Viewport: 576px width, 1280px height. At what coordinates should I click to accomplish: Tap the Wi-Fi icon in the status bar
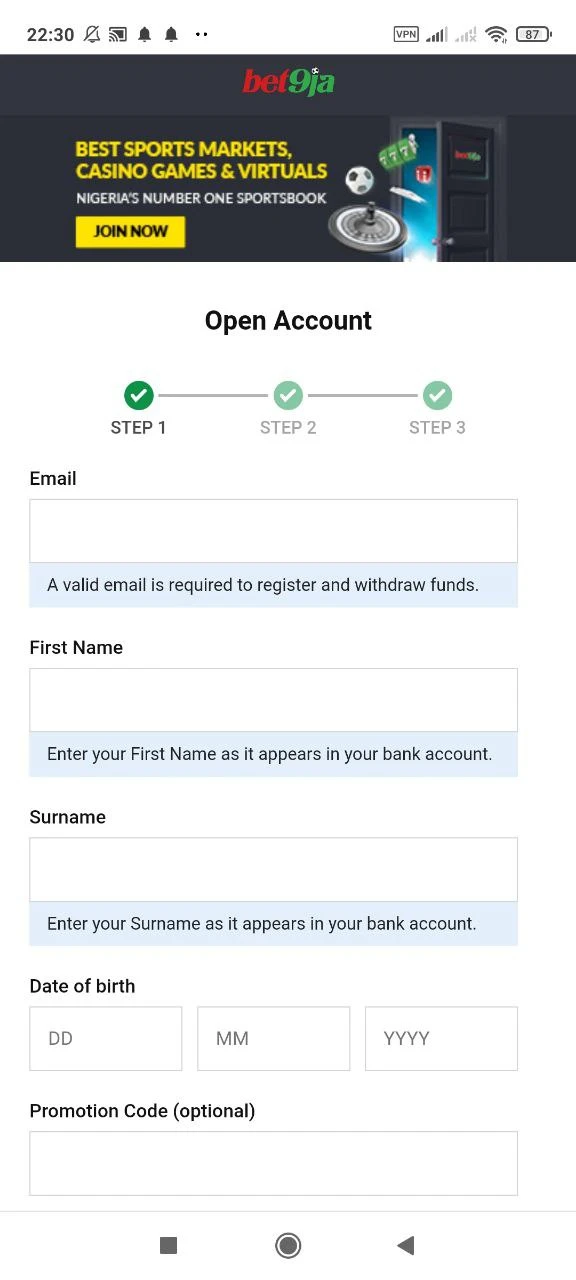(496, 33)
